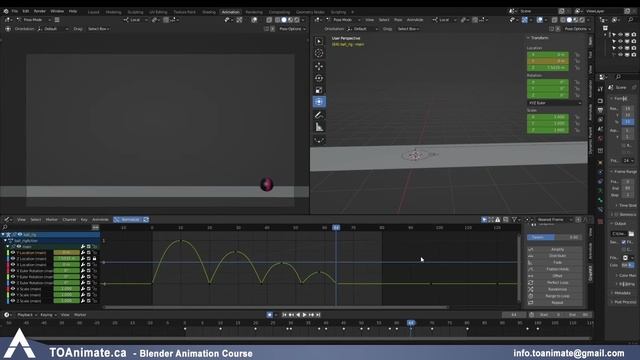This screenshot has height=360, width=640.
Task: Play the animation forward
Action: (x=304, y=315)
